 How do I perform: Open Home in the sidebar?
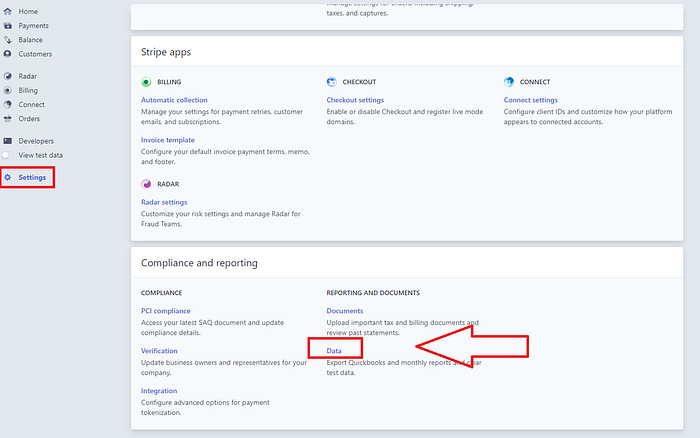click(x=28, y=11)
